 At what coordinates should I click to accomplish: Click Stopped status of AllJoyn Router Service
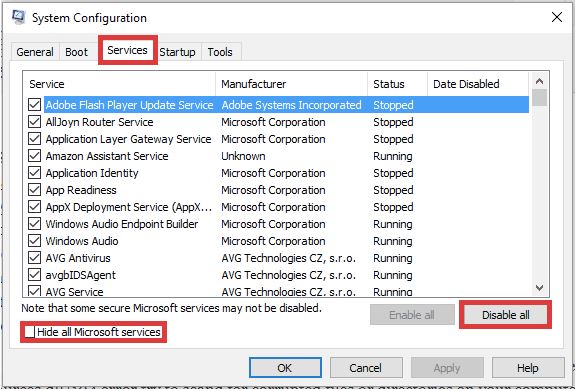pos(393,122)
